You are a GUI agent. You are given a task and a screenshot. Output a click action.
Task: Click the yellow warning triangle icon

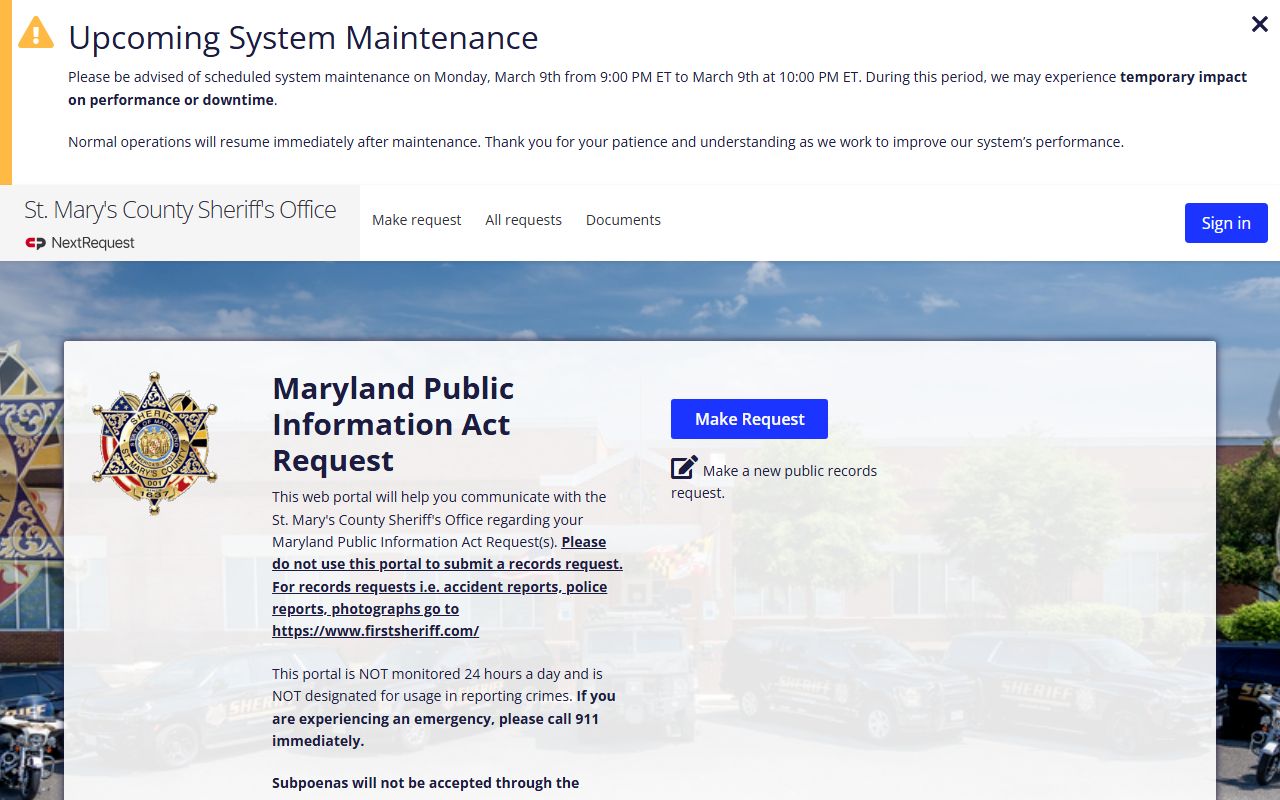[36, 32]
